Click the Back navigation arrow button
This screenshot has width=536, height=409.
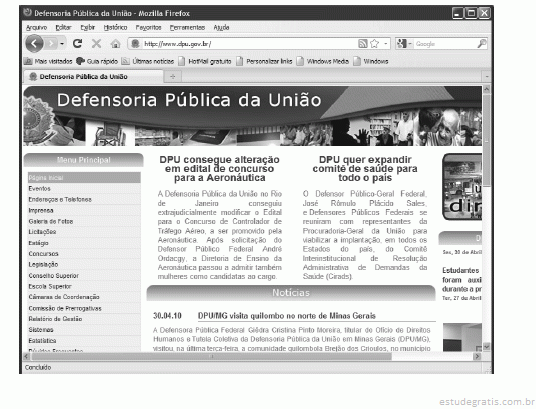tap(34, 43)
